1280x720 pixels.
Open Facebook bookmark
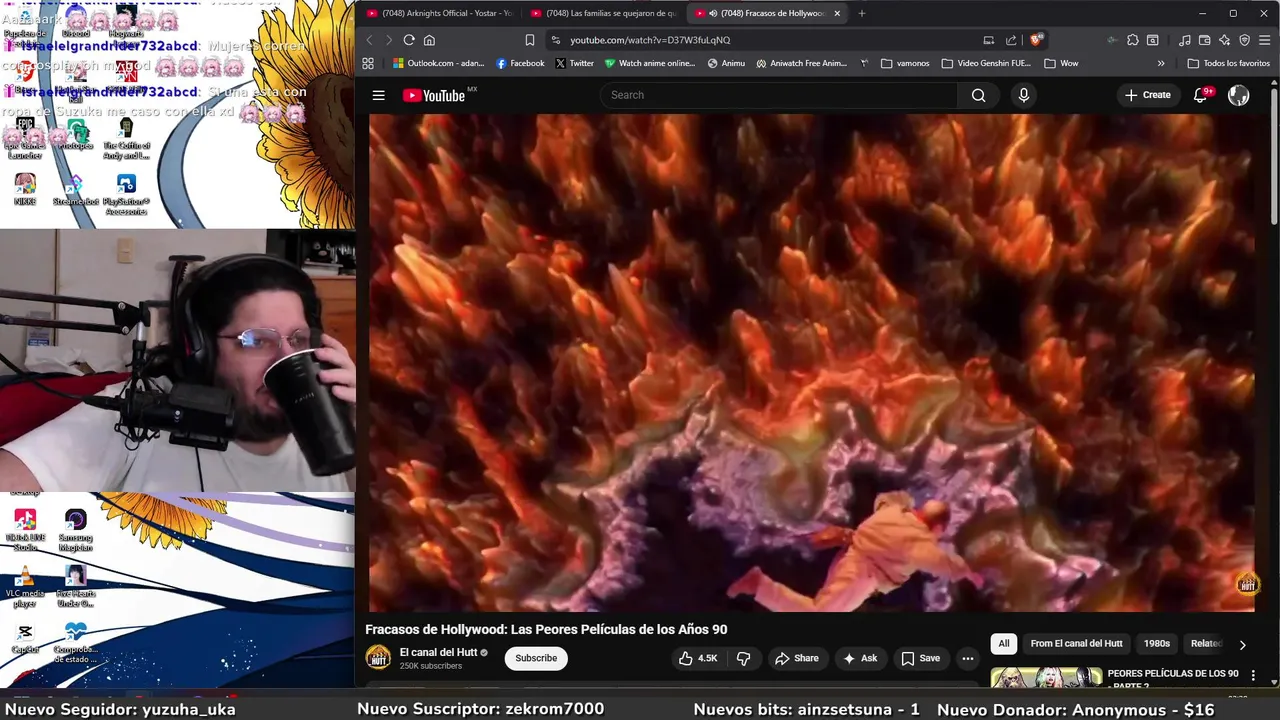point(520,63)
